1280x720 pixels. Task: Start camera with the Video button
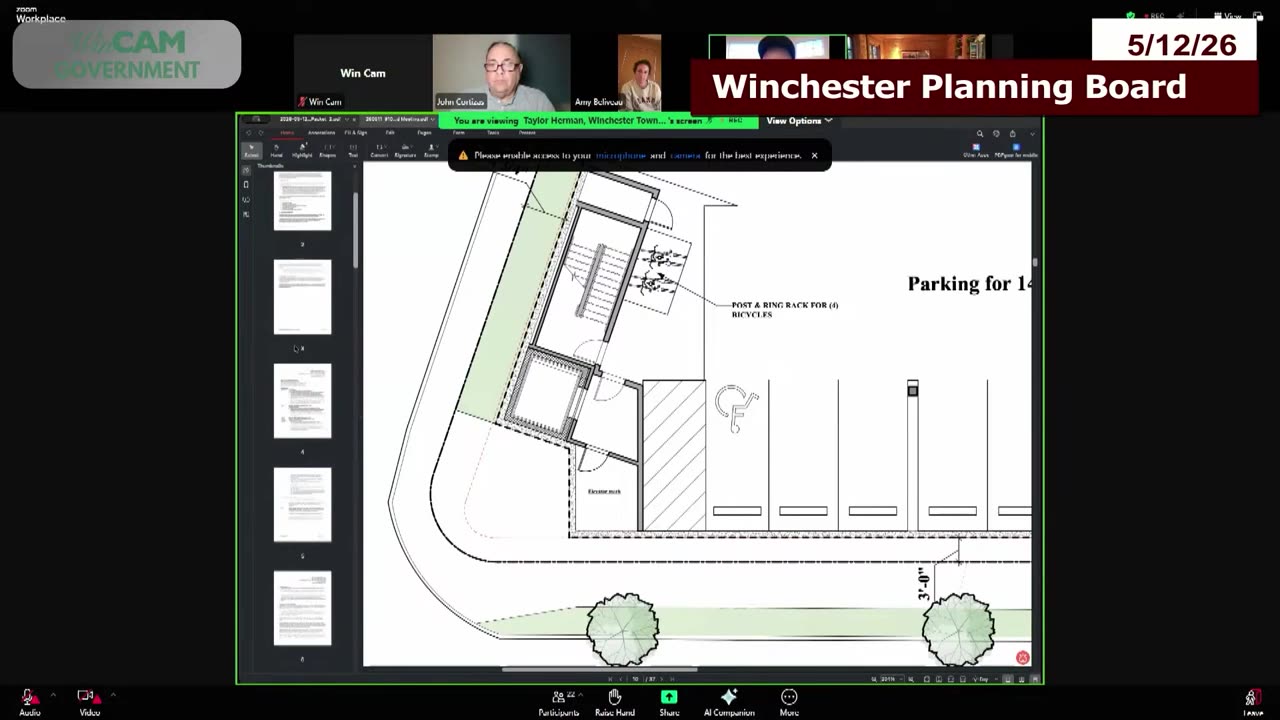coord(89,701)
